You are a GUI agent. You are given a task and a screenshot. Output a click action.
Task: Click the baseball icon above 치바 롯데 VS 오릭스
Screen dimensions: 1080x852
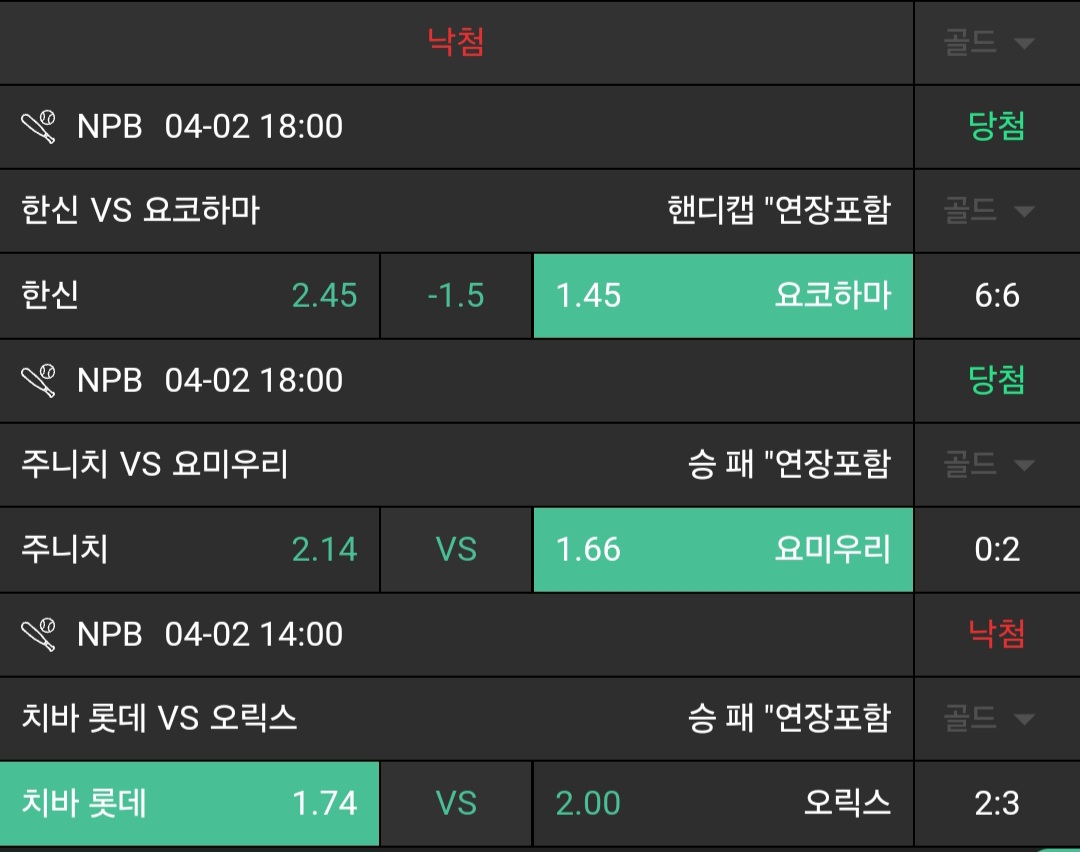(39, 635)
